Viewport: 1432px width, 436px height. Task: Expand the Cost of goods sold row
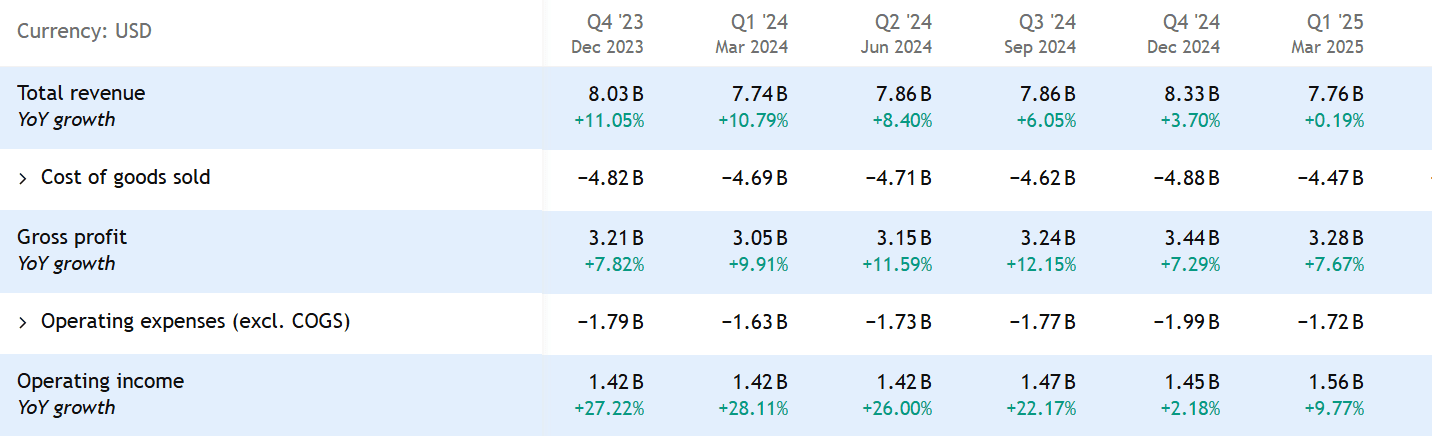[x=23, y=178]
